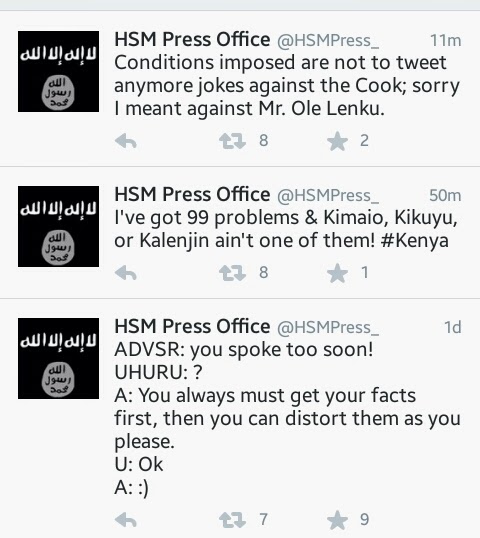Favorite the Kimaio, Kikuyu tweet
This screenshot has height=538, width=480.
[337, 273]
